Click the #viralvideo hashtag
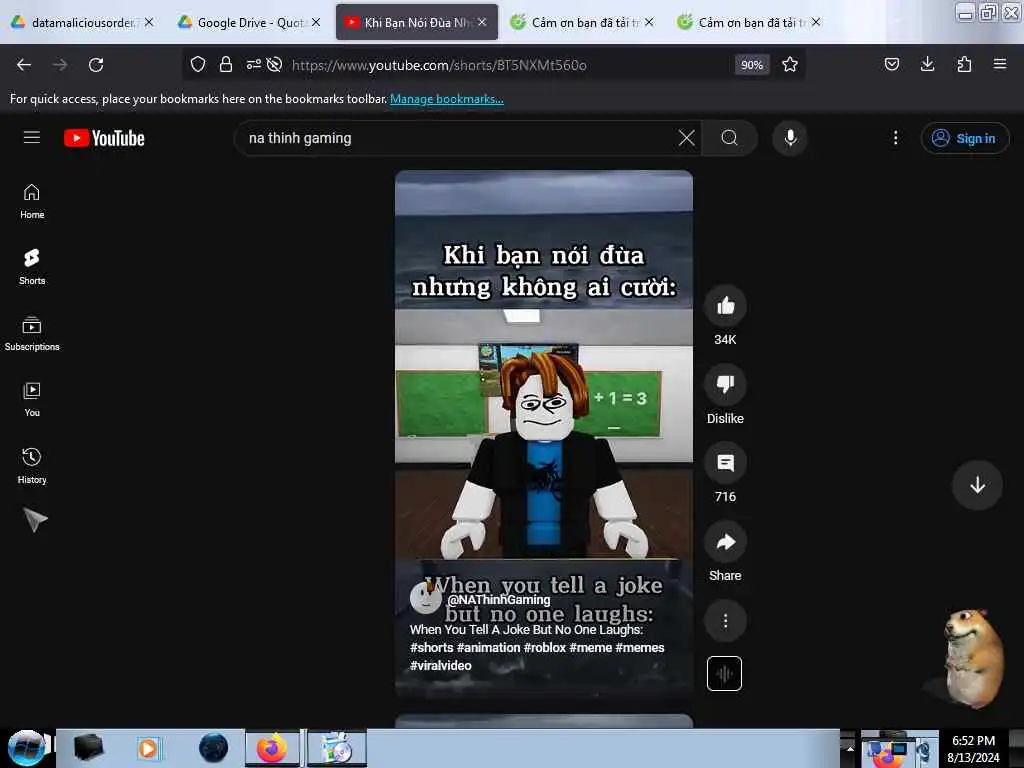 pos(441,665)
